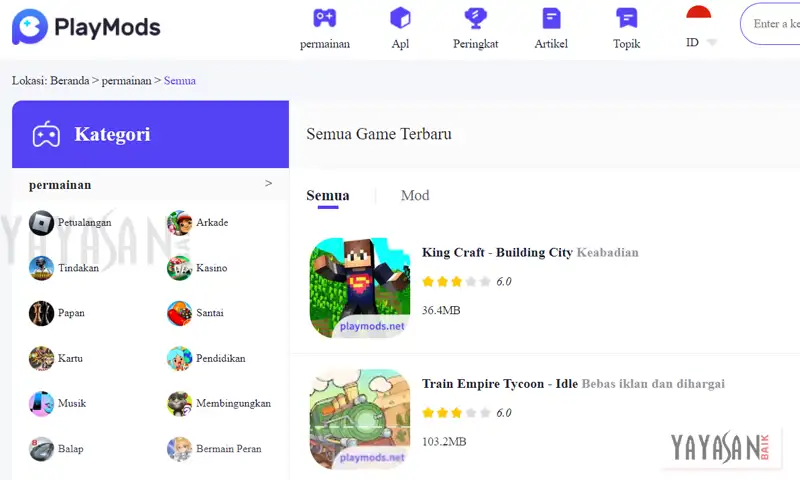This screenshot has height=480, width=800.
Task: Open the Papan chess category icon
Action: pos(41,313)
